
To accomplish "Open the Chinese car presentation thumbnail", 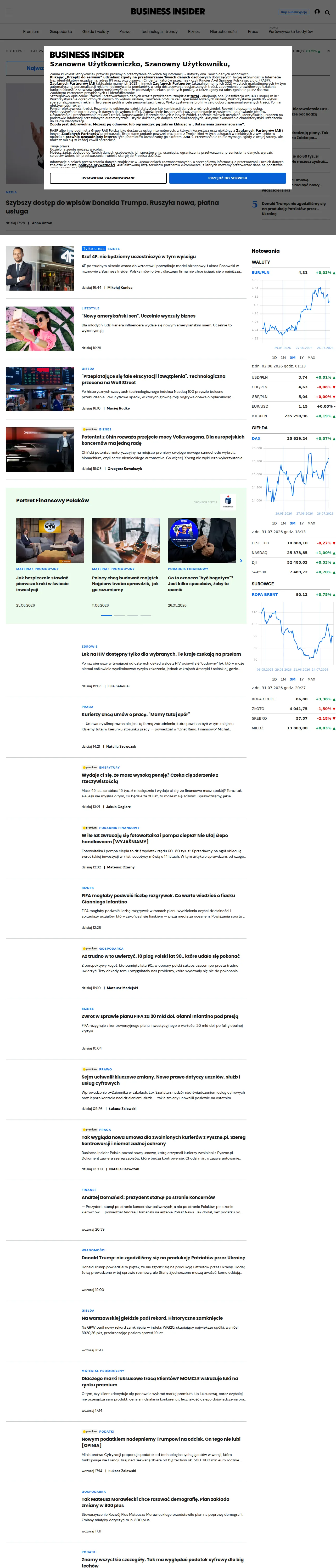I will coord(40,450).
